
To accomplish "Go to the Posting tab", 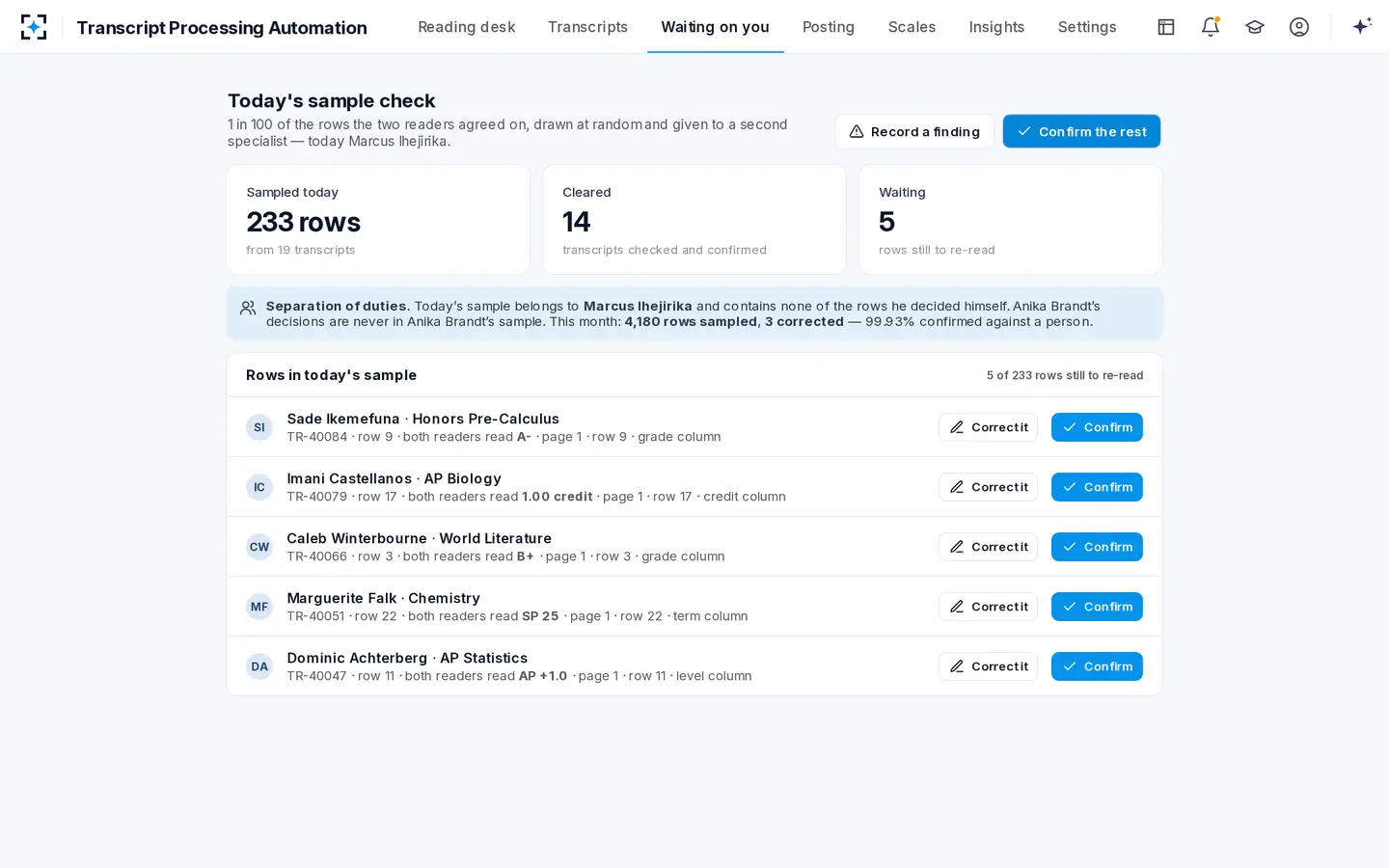I will point(829,27).
